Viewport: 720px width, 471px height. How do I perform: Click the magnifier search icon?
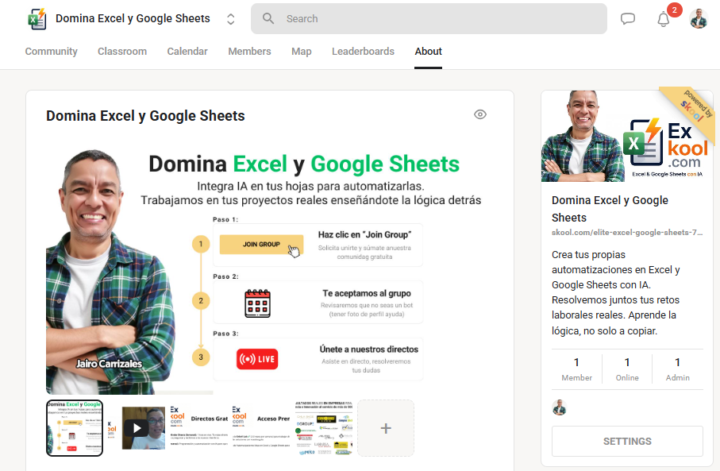pos(268,18)
